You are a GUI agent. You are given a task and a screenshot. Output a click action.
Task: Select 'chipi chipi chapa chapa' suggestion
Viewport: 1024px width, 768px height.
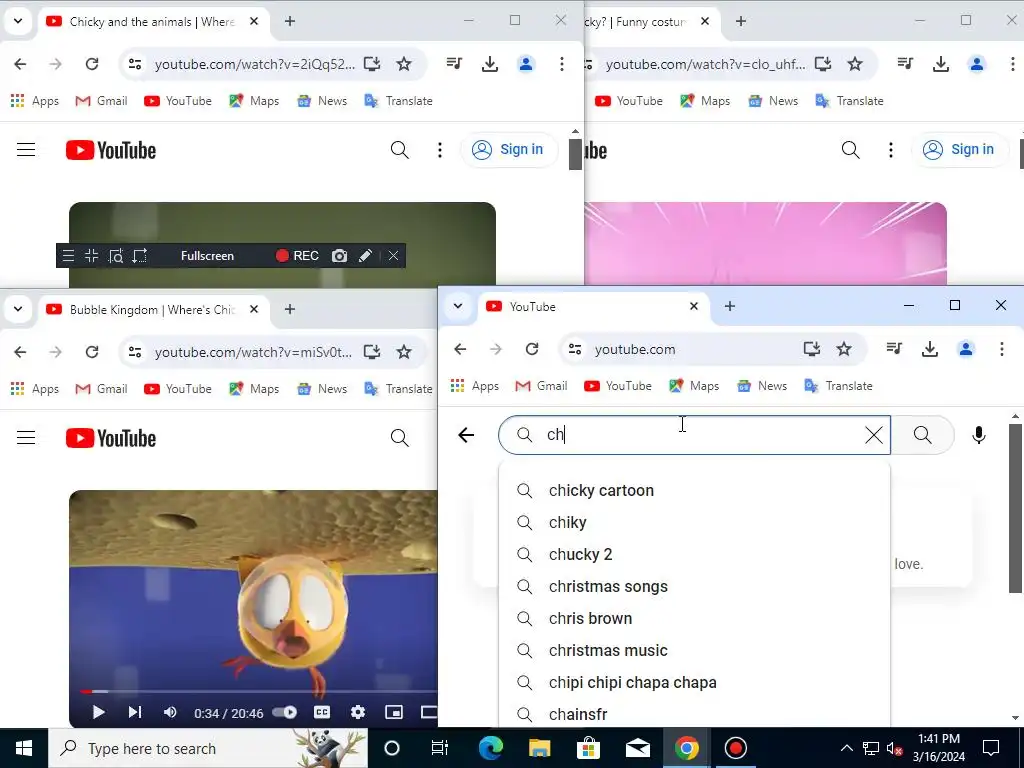694,682
